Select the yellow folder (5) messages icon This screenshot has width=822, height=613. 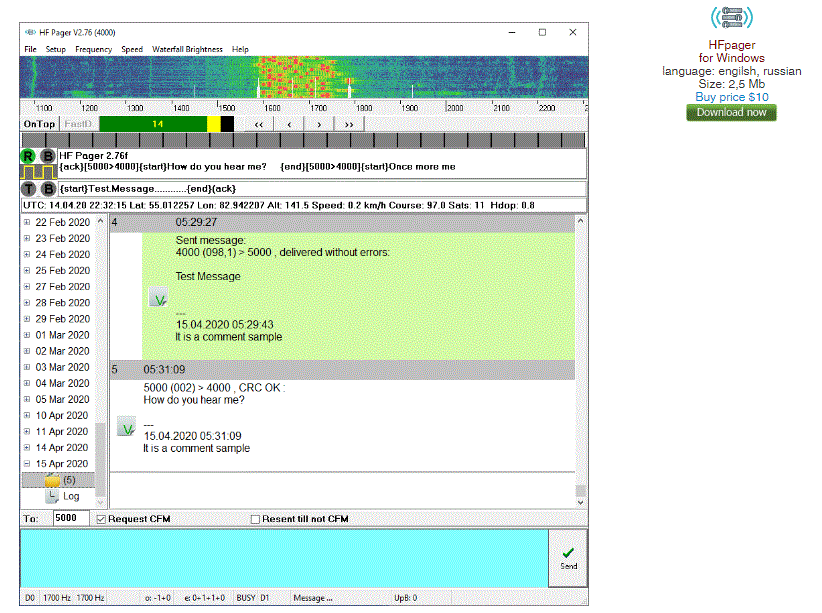52,480
